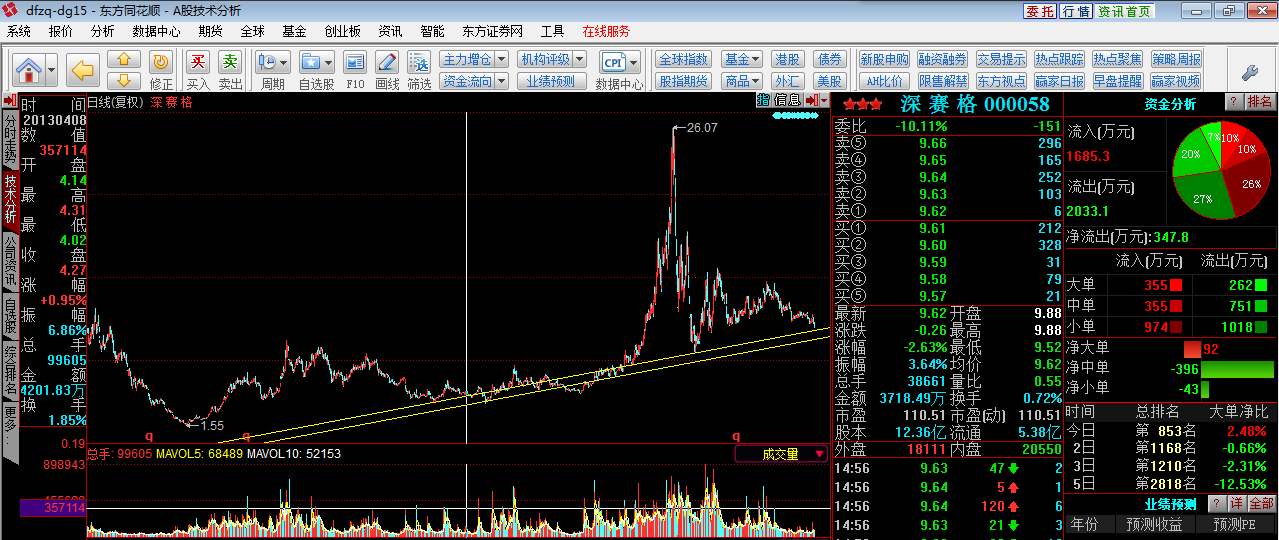Open the 自选股 folder star icon
1279x540 pixels.
tap(312, 62)
